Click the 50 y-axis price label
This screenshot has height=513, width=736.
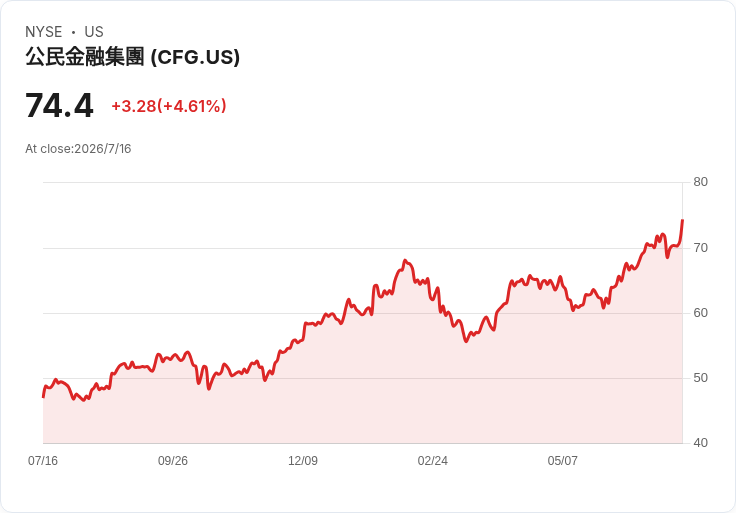(700, 378)
